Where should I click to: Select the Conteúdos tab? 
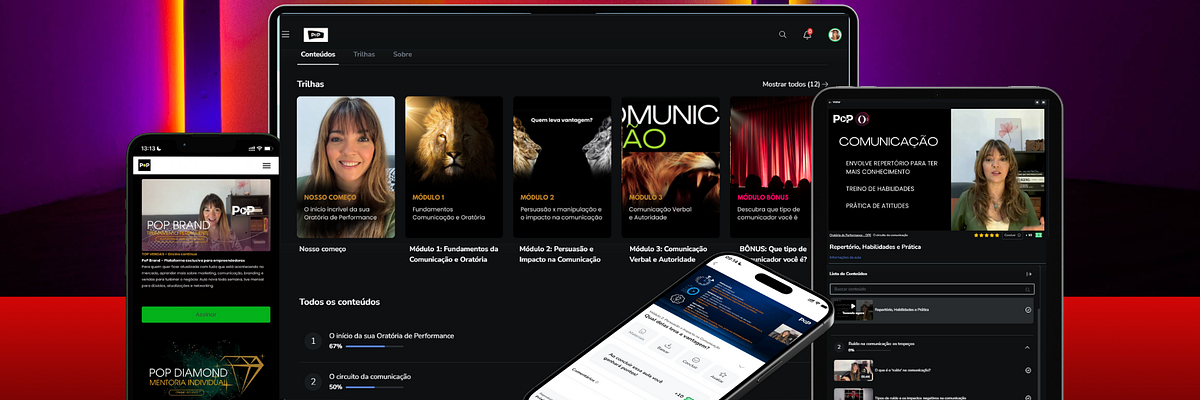point(318,54)
